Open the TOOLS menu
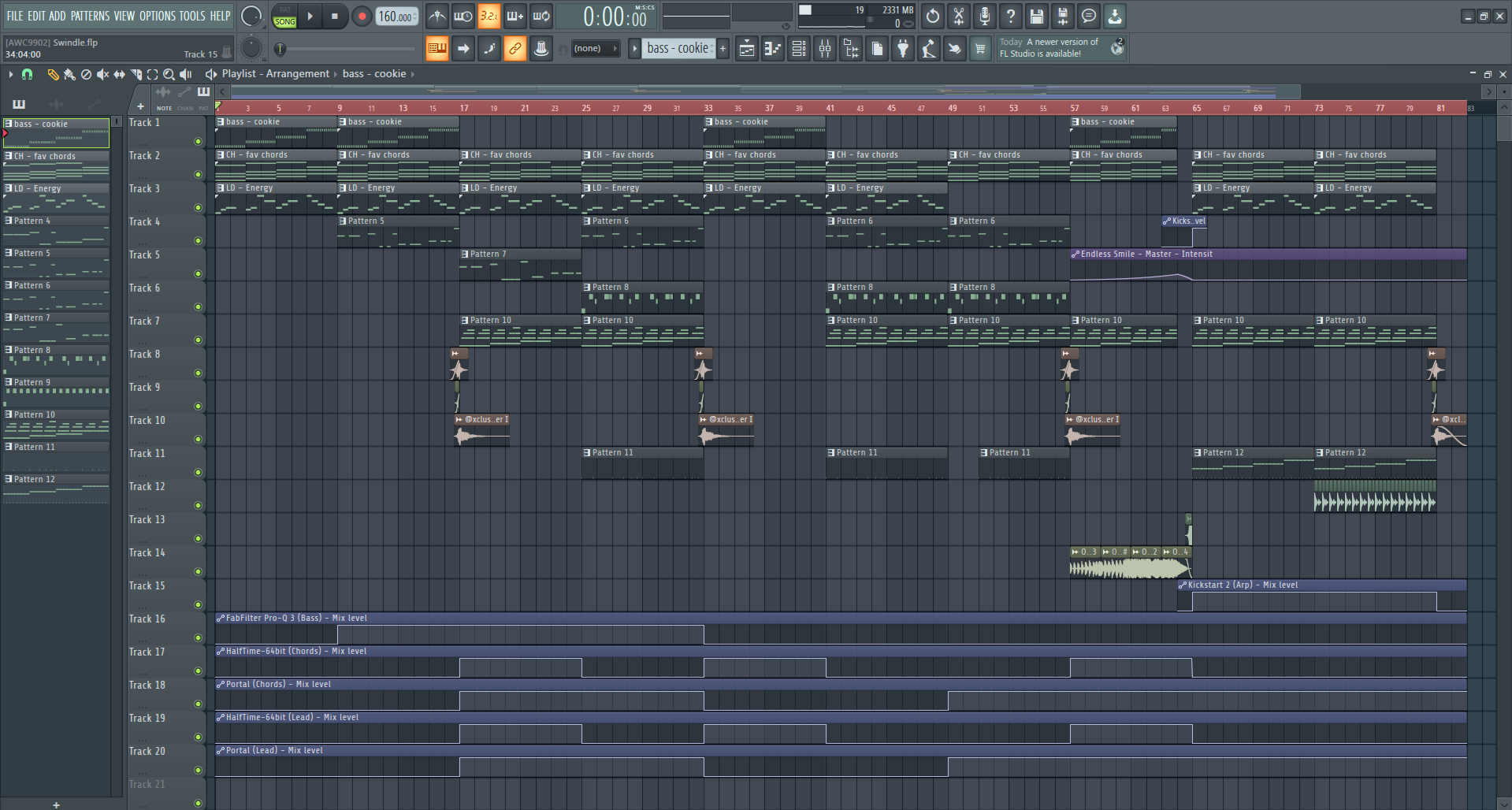 pos(192,16)
